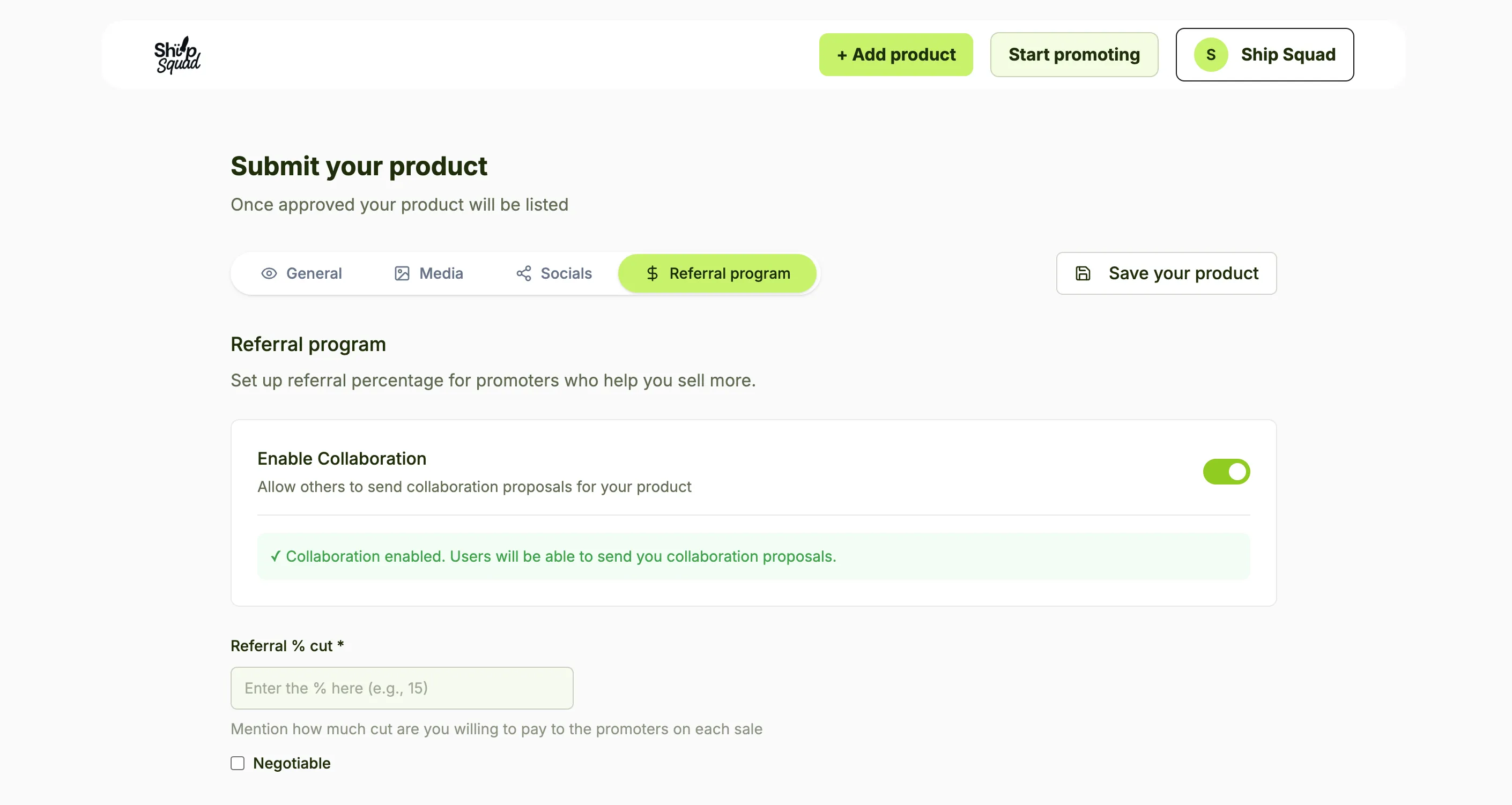1512x805 pixels.
Task: Click the Start promoting button
Action: [1073, 55]
